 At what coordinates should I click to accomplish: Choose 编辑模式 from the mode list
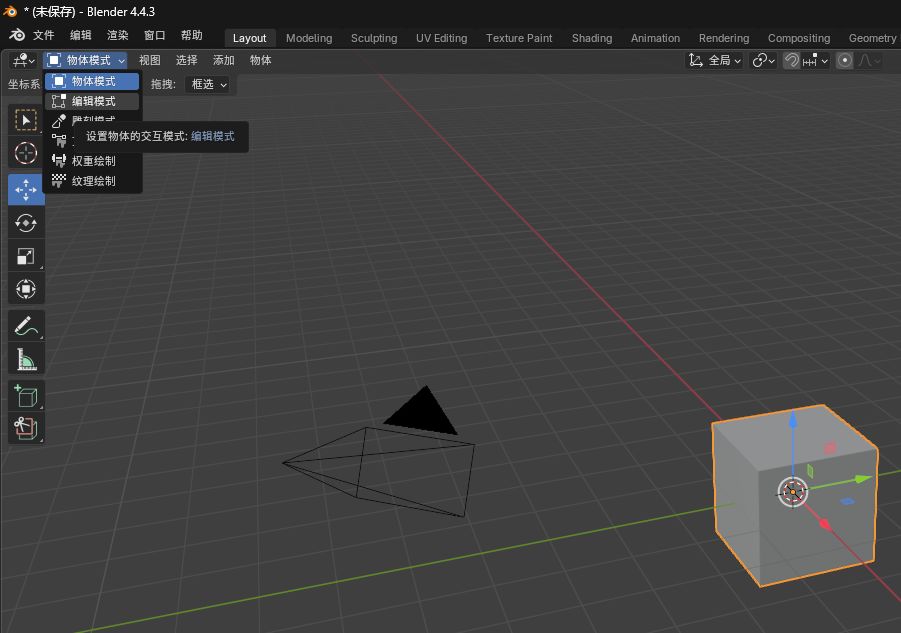[x=93, y=101]
